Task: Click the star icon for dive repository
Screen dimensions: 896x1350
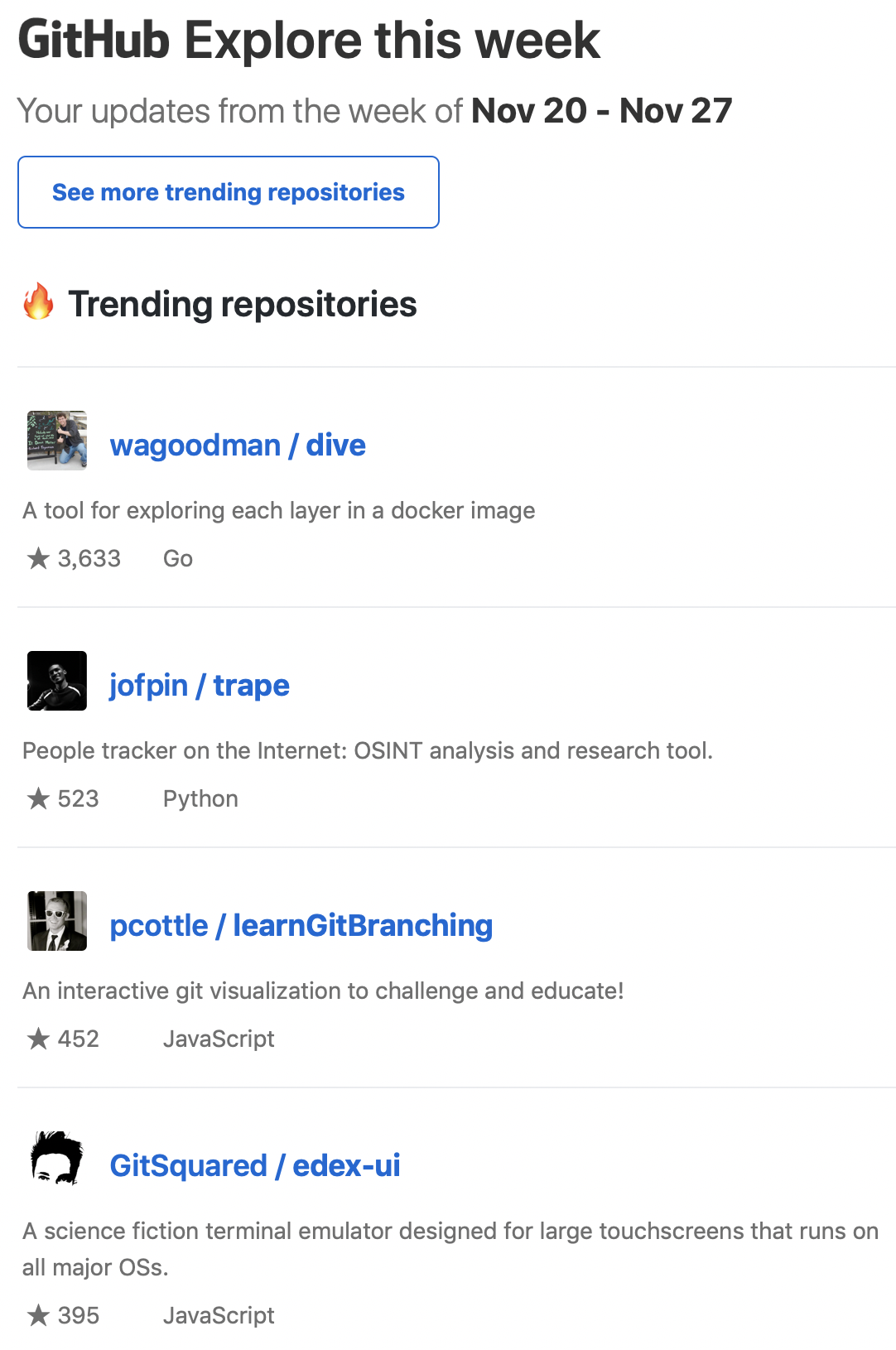Action: [x=38, y=559]
